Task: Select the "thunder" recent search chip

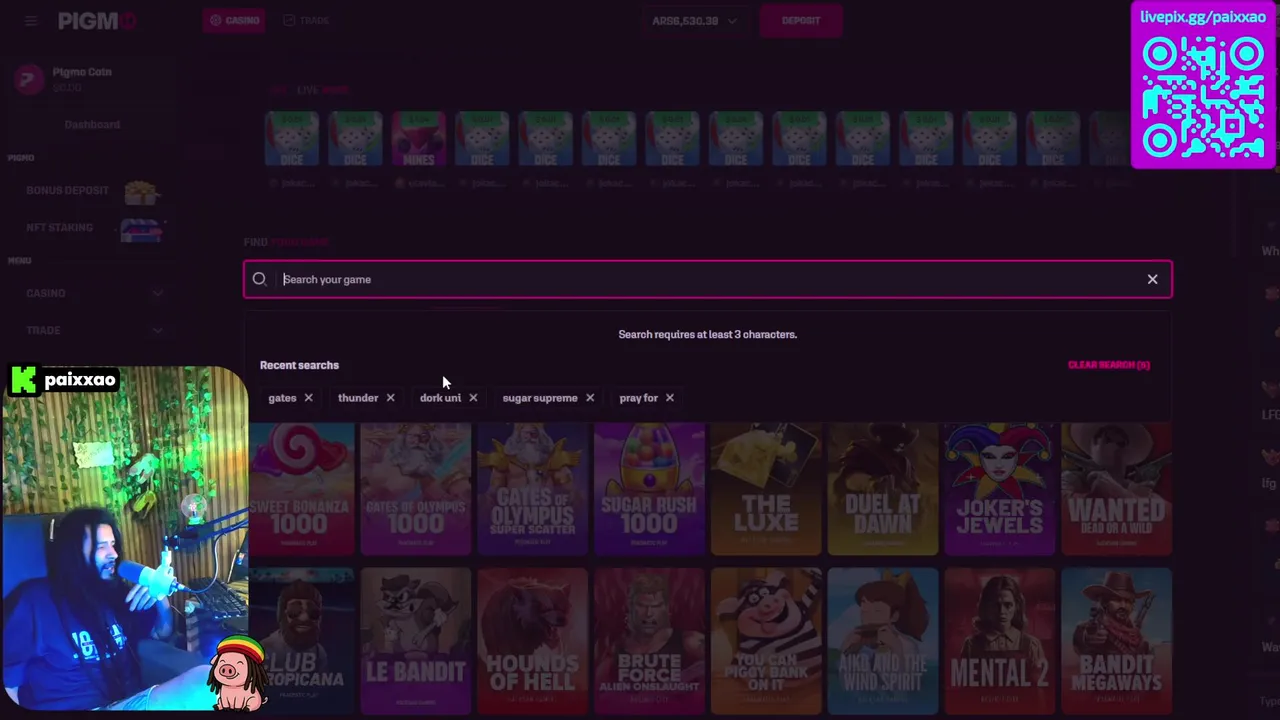Action: click(x=358, y=398)
